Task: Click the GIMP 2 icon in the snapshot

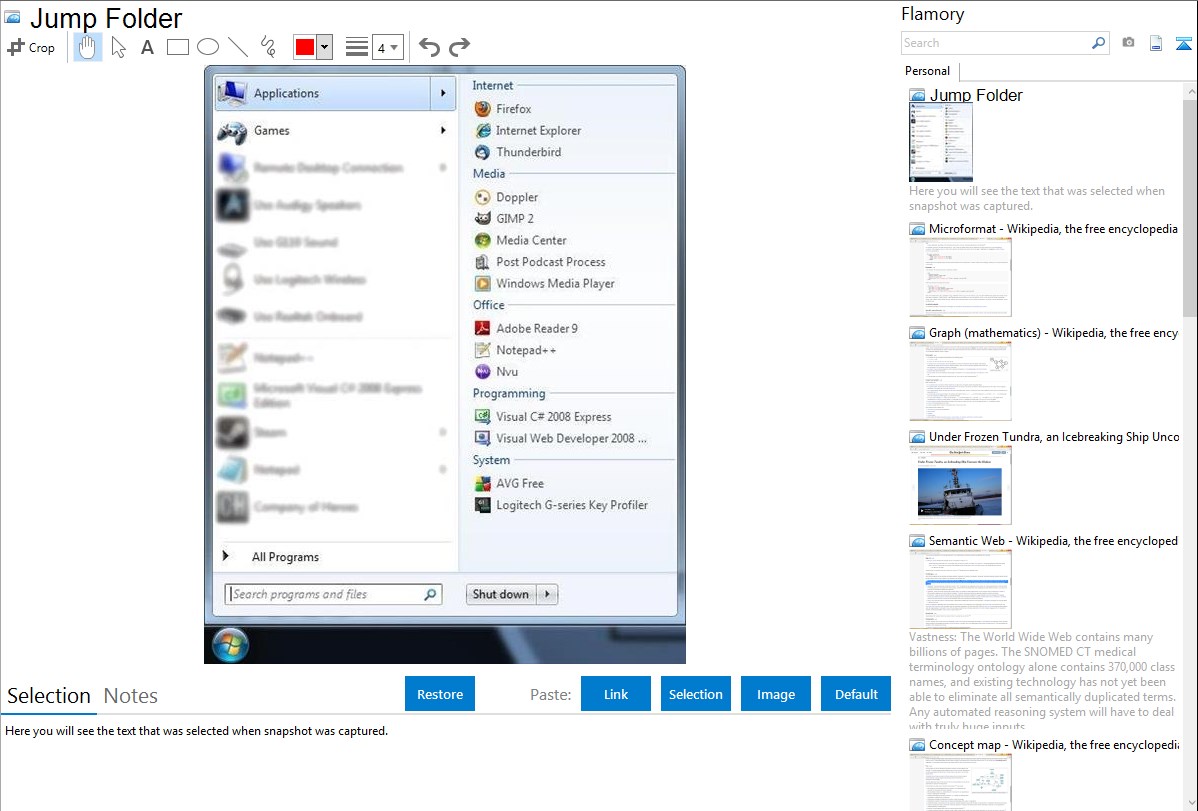Action: [482, 219]
